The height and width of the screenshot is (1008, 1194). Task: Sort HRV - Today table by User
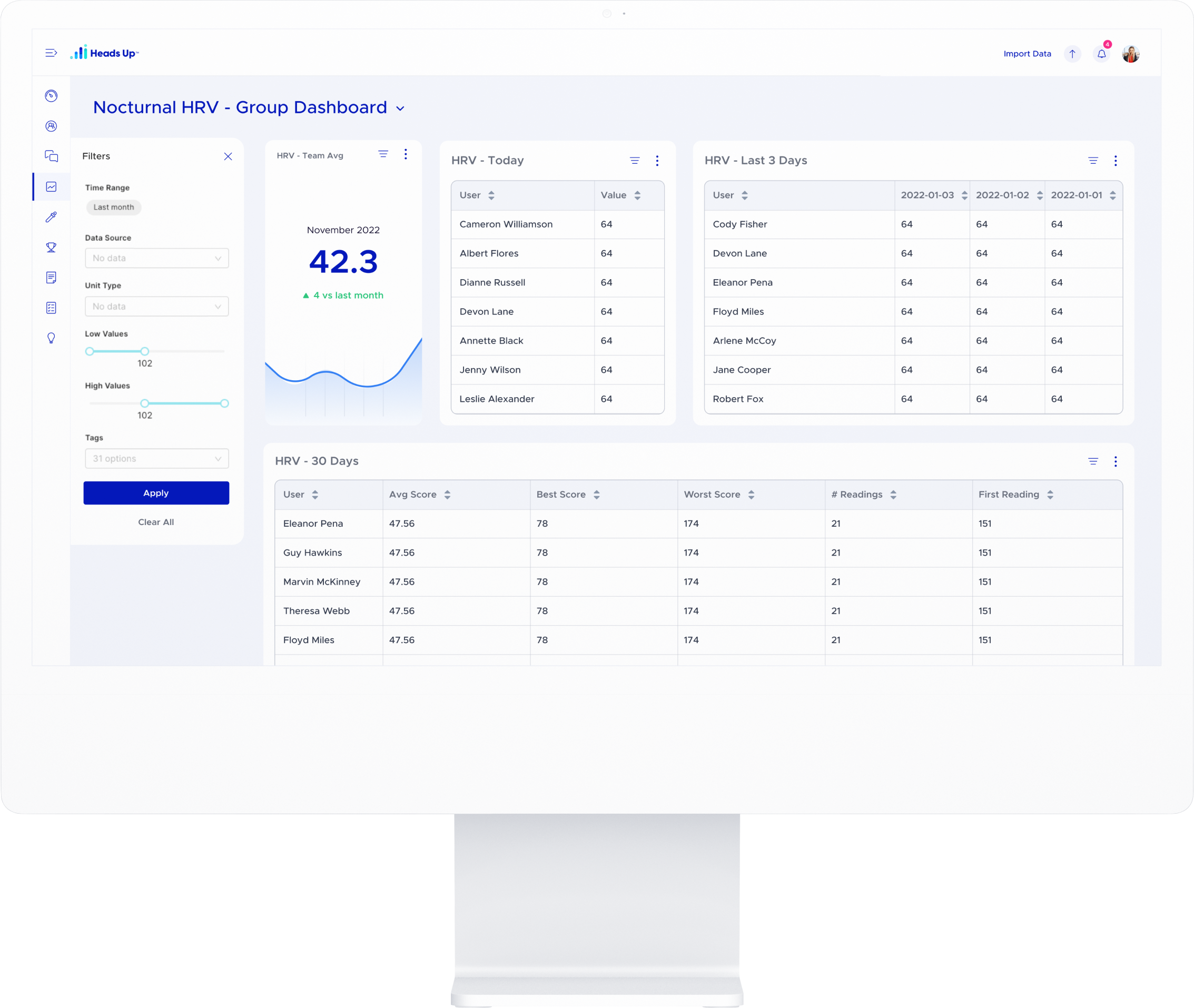pos(491,195)
